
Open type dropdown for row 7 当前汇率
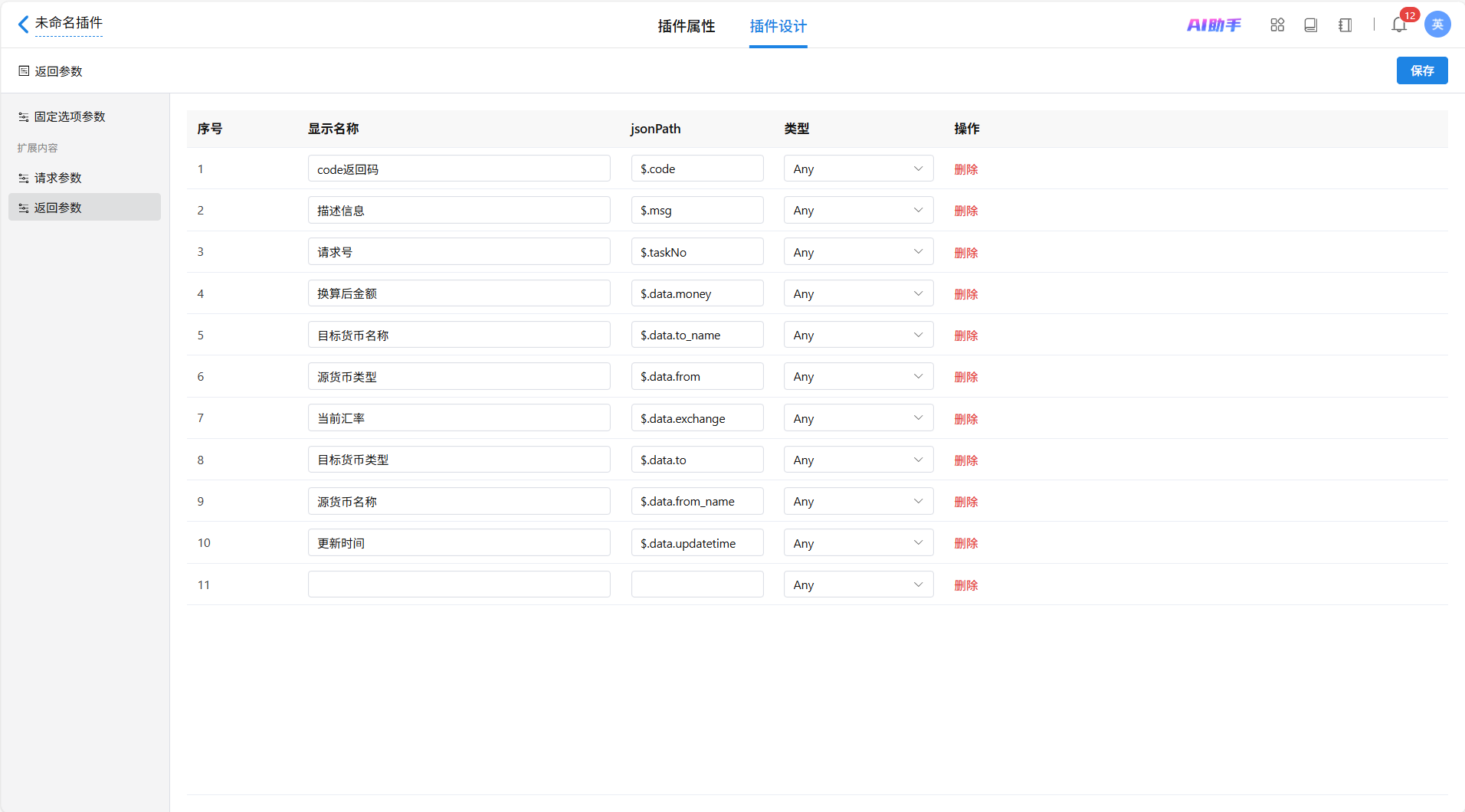point(857,418)
